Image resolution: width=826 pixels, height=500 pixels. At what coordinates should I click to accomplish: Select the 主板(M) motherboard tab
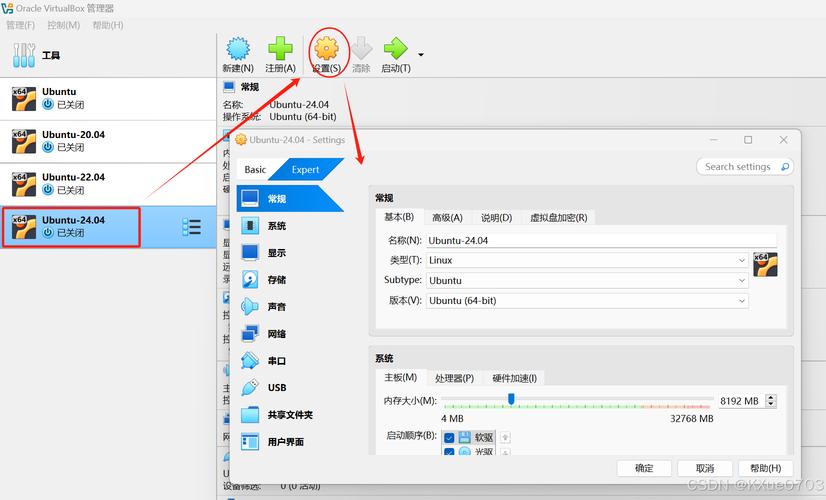pyautogui.click(x=400, y=378)
